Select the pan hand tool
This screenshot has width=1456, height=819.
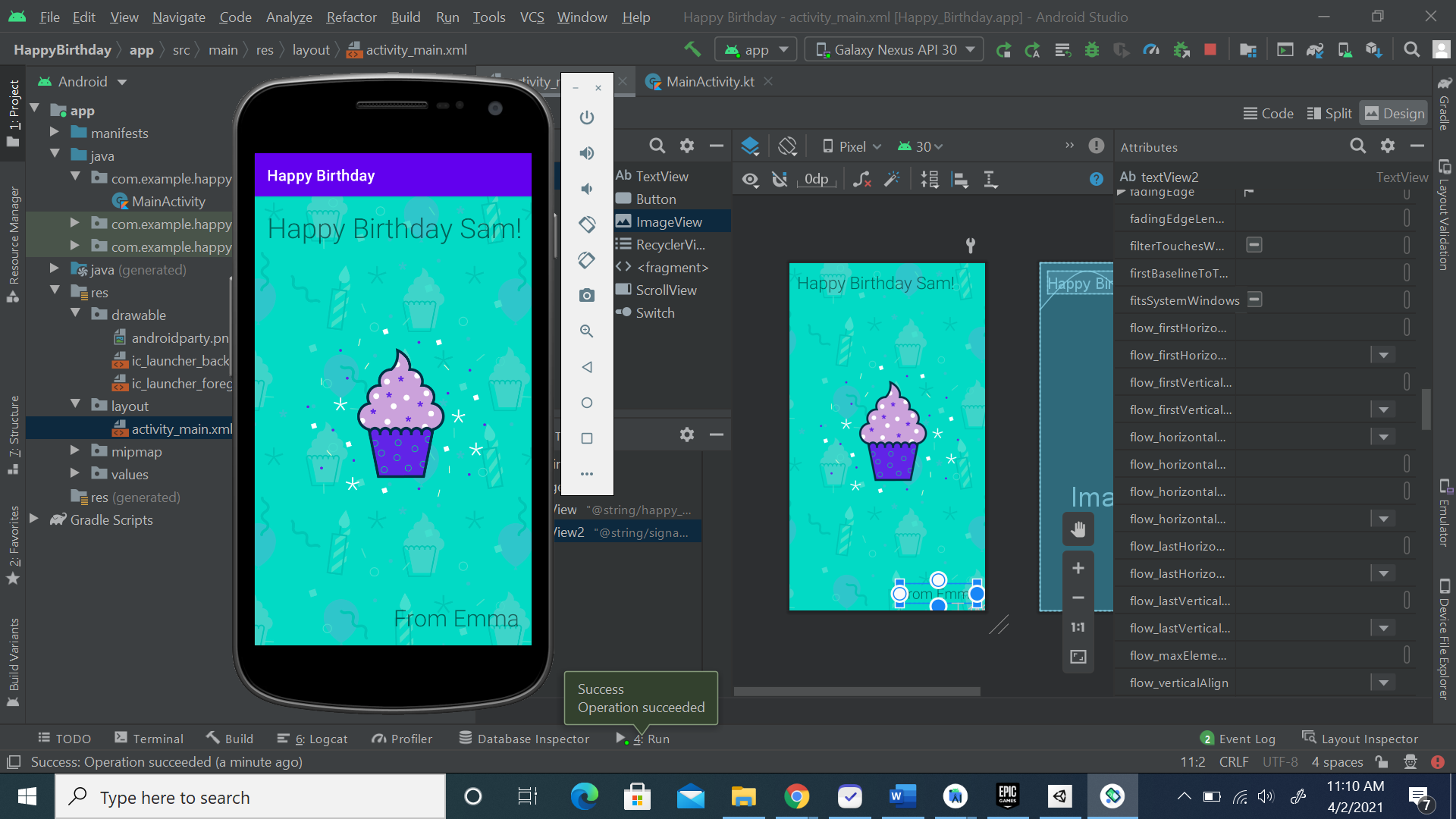coord(1078,529)
